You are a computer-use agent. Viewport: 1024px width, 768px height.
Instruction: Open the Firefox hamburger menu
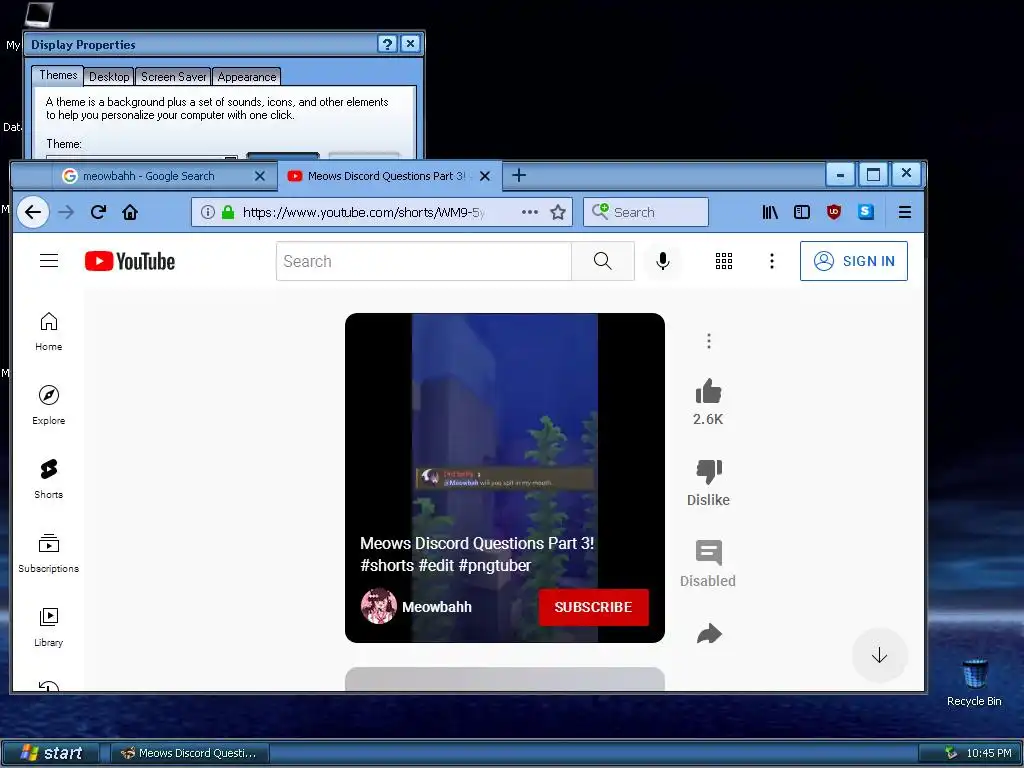tap(904, 212)
